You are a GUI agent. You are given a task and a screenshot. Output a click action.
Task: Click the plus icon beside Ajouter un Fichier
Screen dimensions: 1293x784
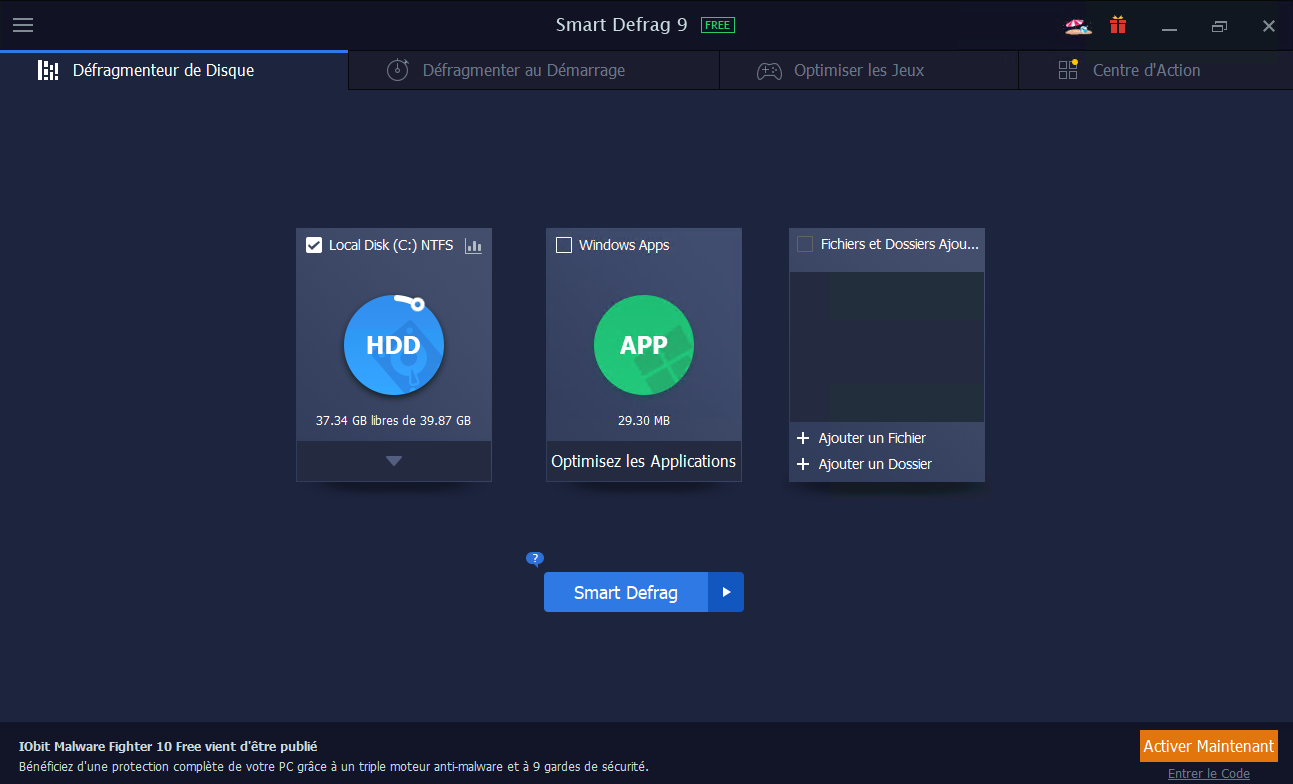(x=802, y=438)
